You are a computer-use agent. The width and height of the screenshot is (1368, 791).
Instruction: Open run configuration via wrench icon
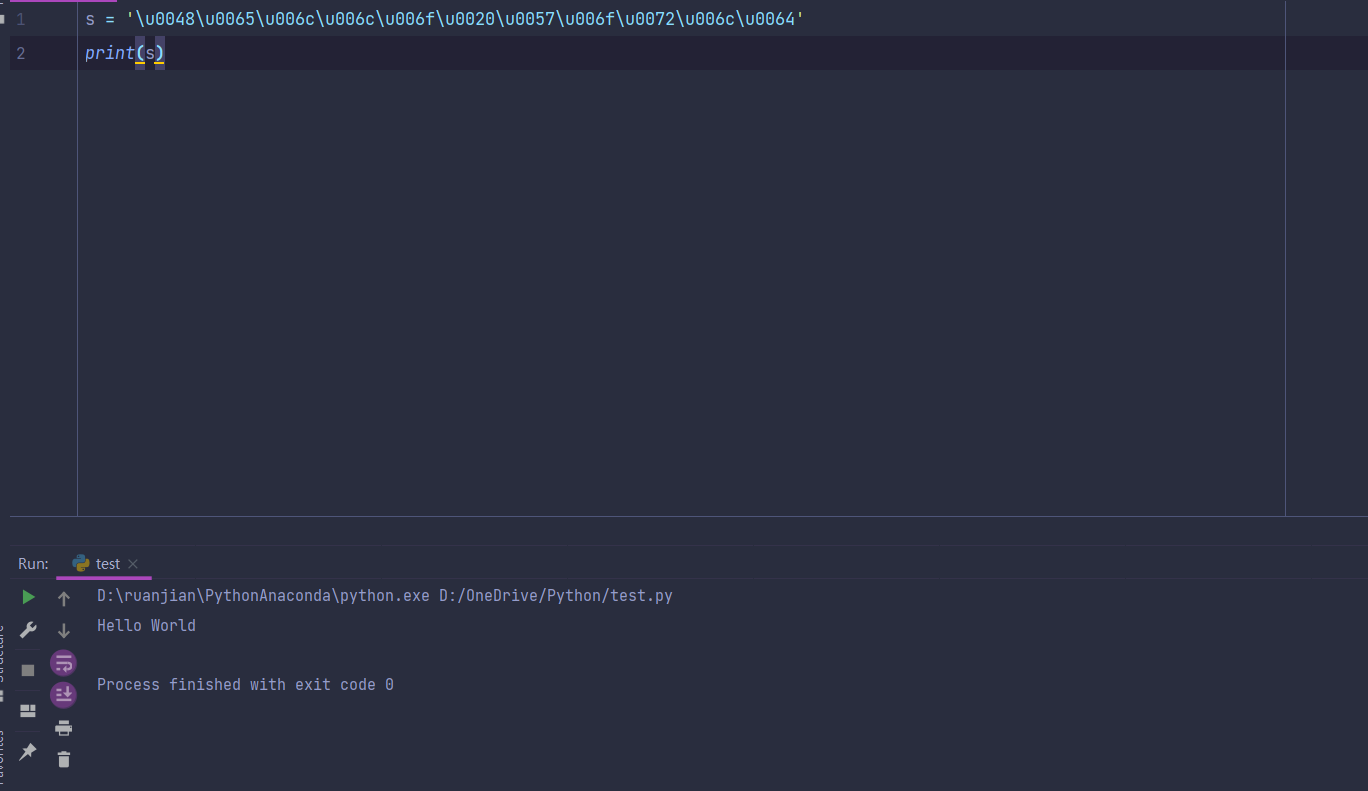coord(28,630)
